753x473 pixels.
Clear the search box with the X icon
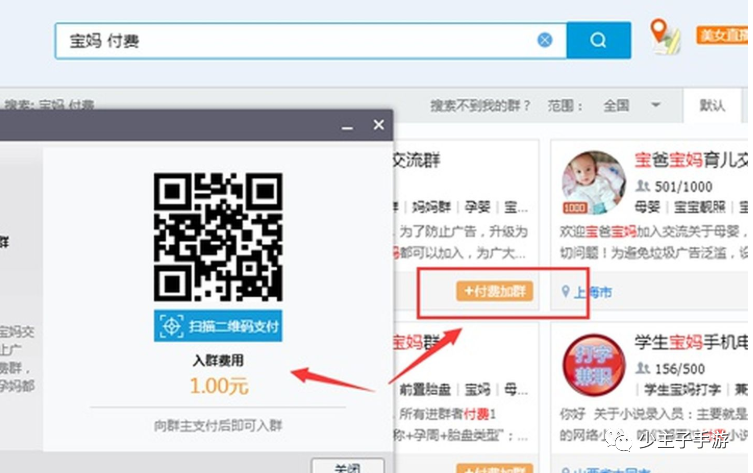545,40
